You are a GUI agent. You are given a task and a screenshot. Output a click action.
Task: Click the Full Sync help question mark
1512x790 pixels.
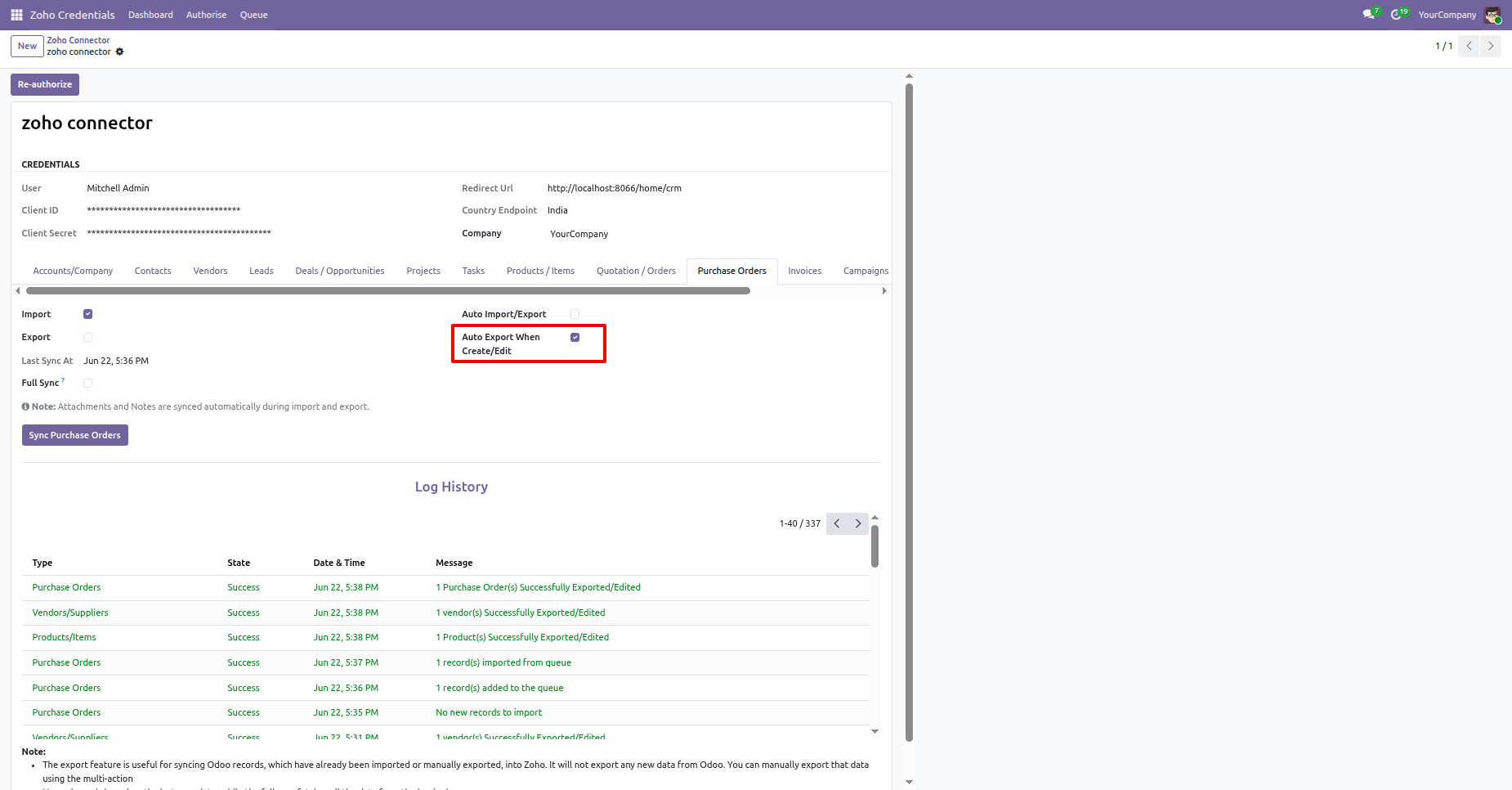[63, 380]
